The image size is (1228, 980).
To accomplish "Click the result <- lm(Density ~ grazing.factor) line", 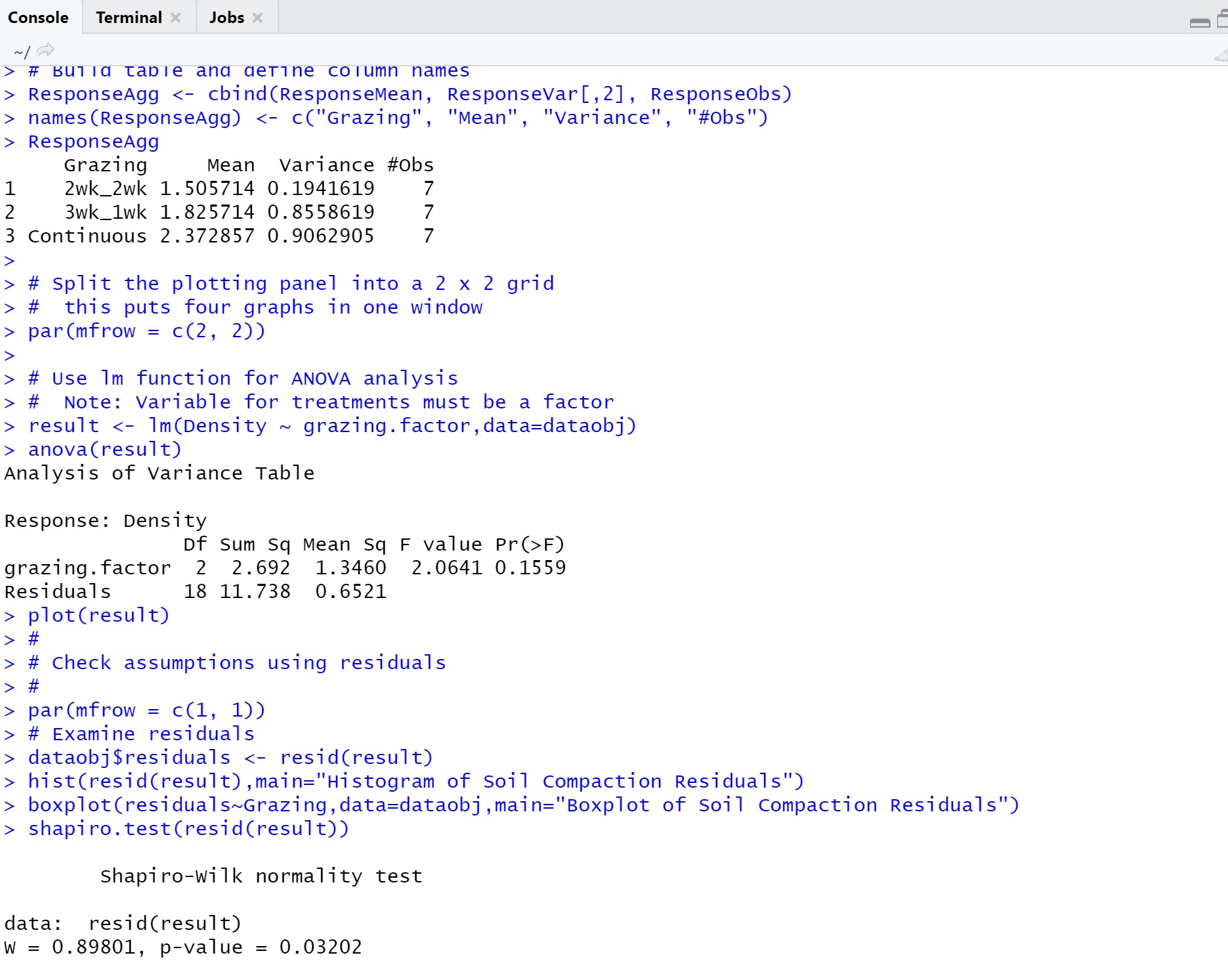I will (332, 426).
